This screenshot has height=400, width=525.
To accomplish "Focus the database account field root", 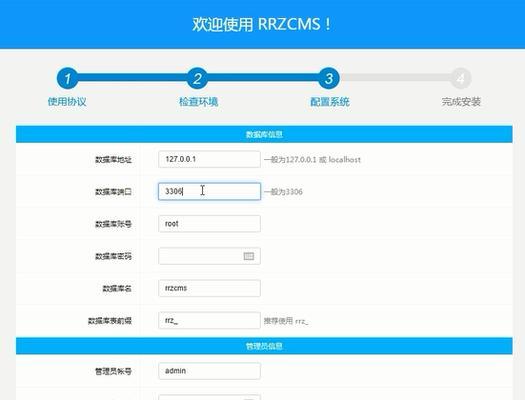I will (209, 224).
